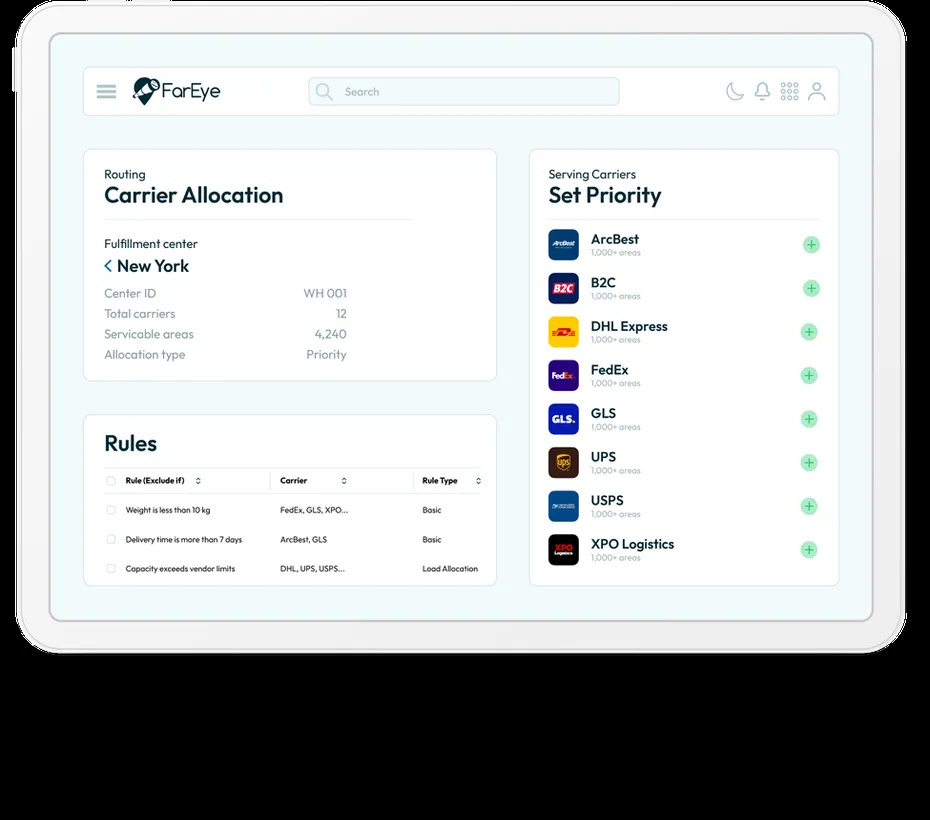
Task: Click the USPS carrier name
Action: [607, 500]
